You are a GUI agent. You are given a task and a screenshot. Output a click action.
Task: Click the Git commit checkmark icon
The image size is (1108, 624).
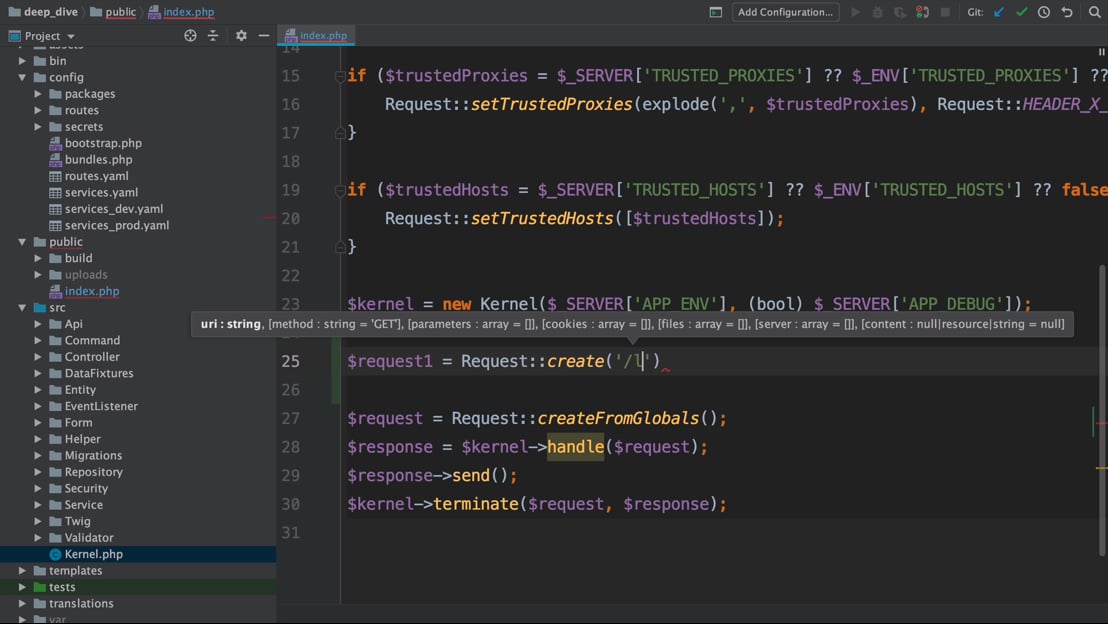pyautogui.click(x=1021, y=12)
